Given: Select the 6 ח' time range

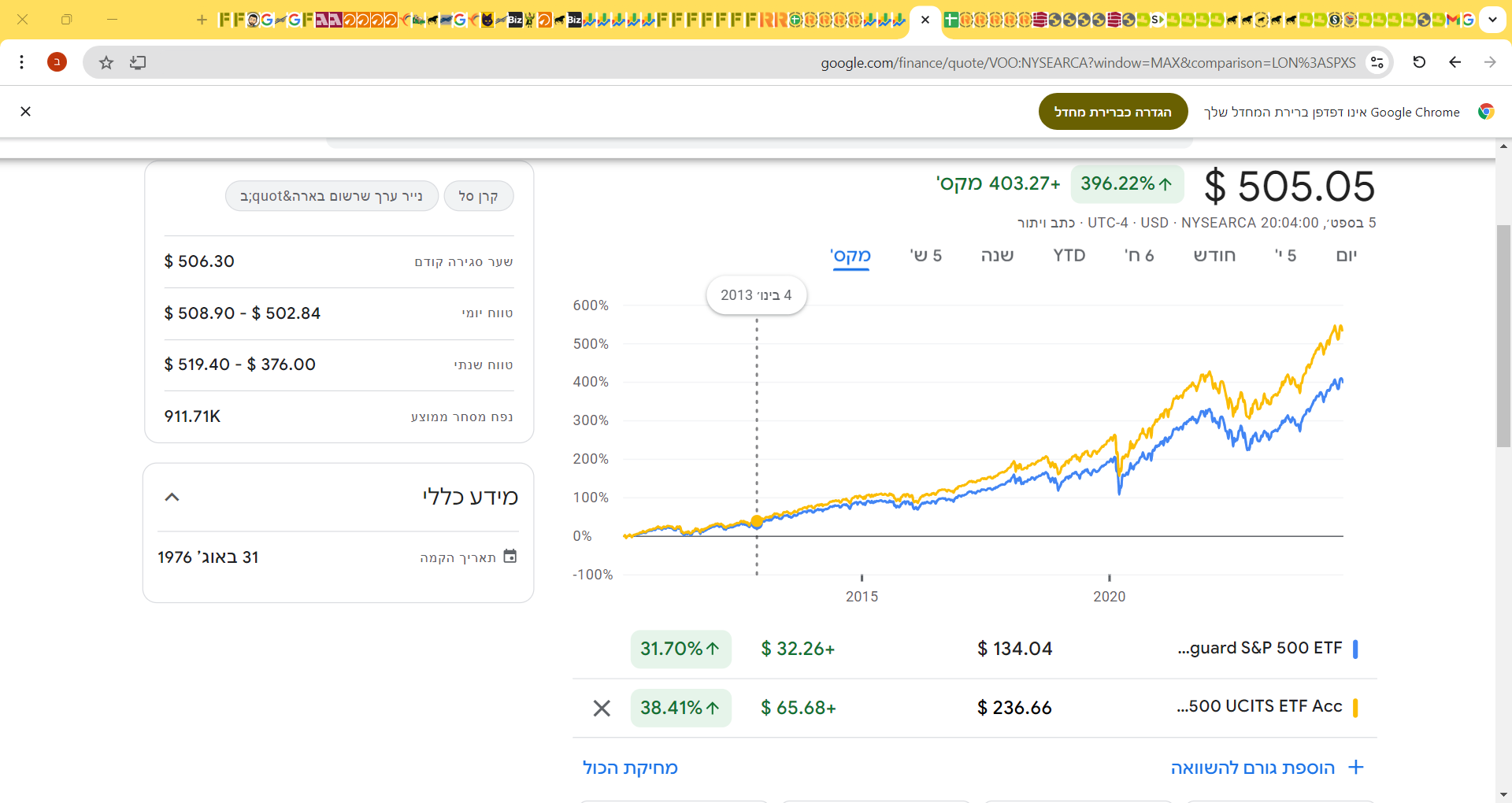Looking at the screenshot, I should coord(1139,255).
